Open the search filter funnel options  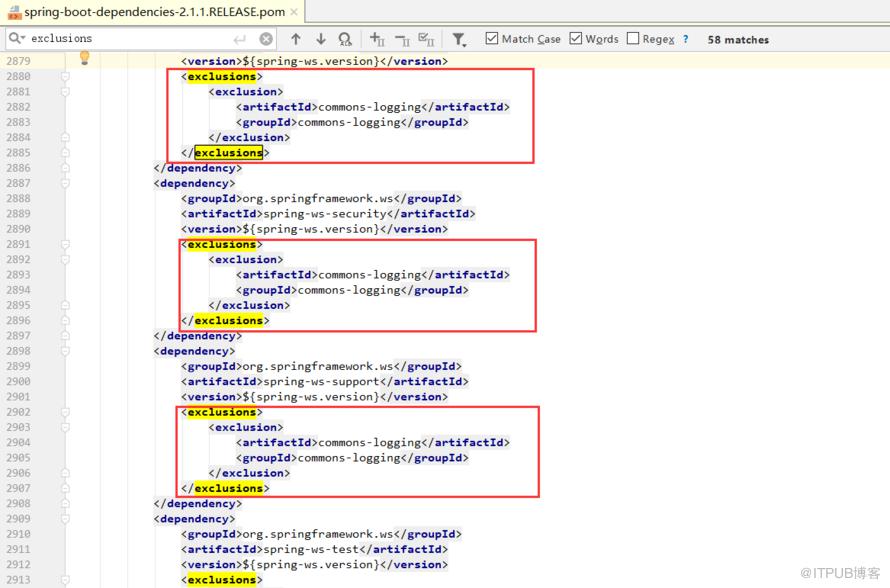click(459, 39)
